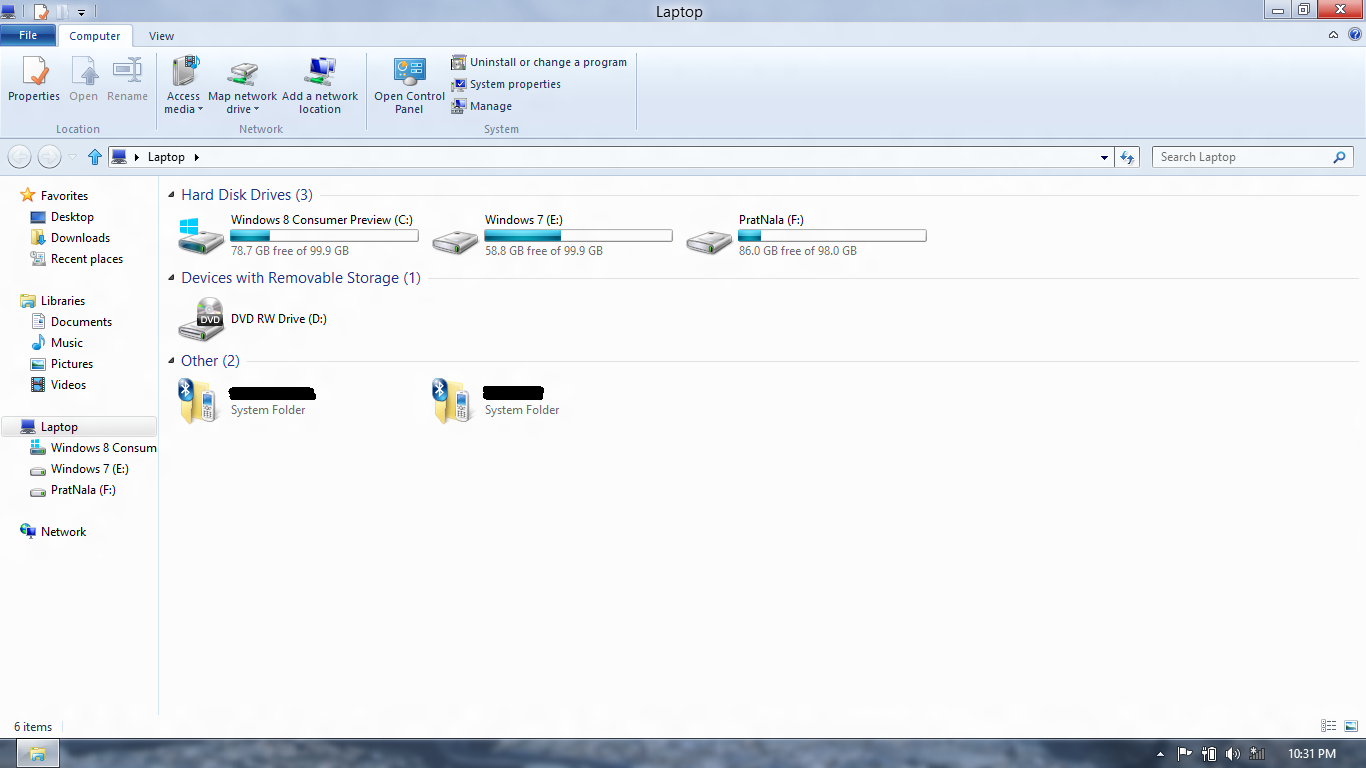Image resolution: width=1366 pixels, height=768 pixels.
Task: Open Desktop under Favorites
Action: (72, 217)
